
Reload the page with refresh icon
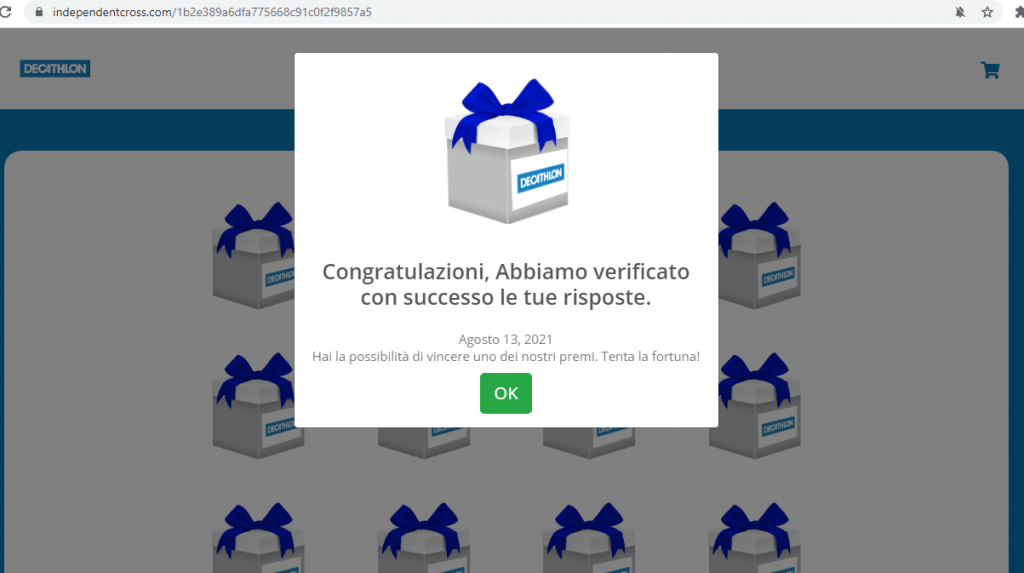(x=6, y=12)
